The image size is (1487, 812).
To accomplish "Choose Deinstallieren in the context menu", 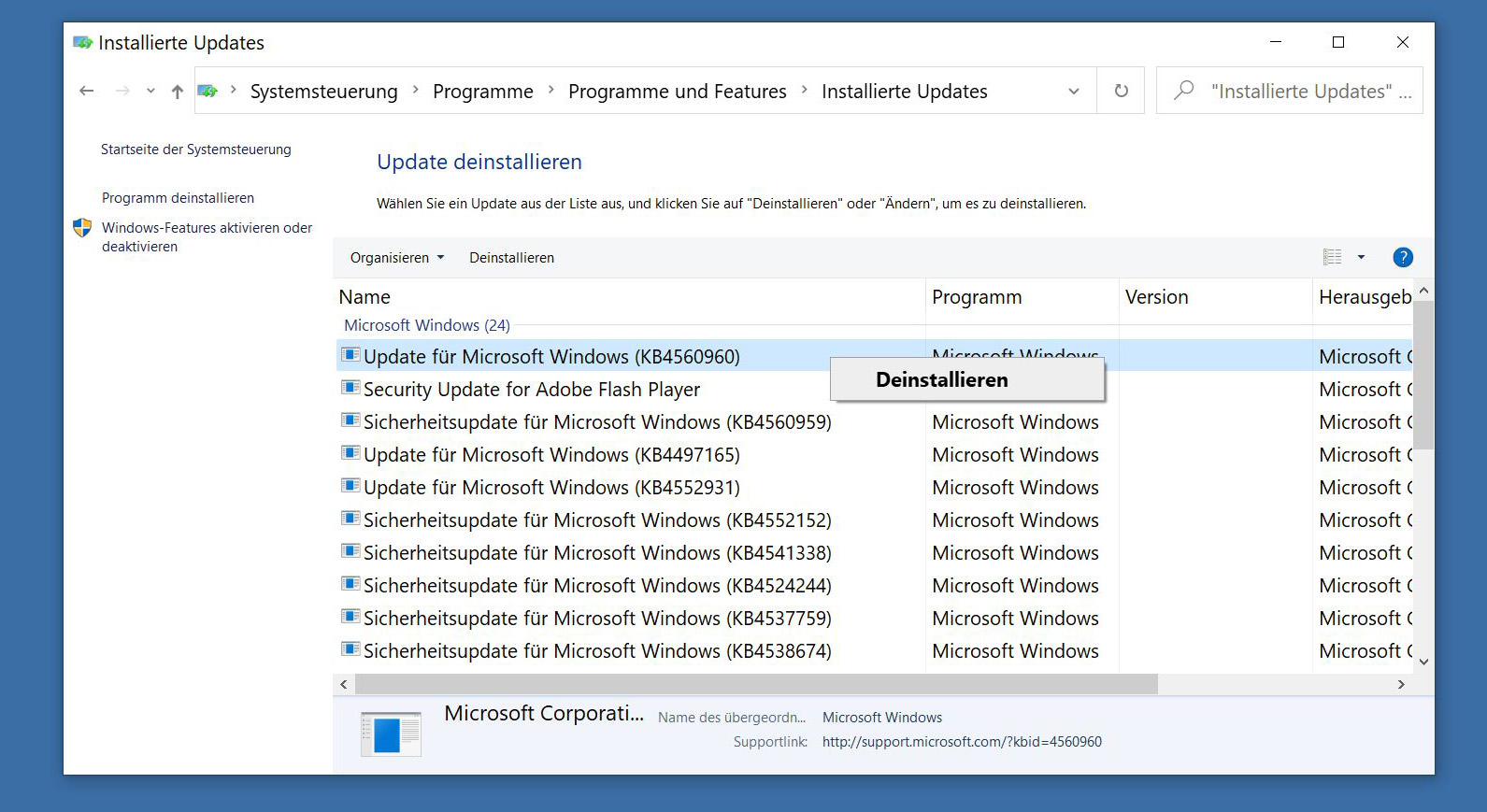I will pos(967,379).
